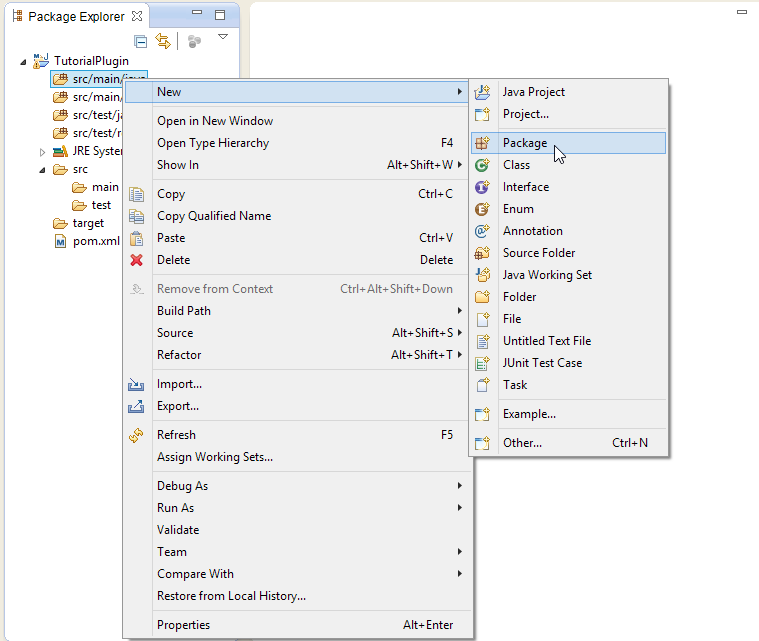The image size is (759, 641).
Task: Collapse the src folder tree node
Action: click(42, 170)
